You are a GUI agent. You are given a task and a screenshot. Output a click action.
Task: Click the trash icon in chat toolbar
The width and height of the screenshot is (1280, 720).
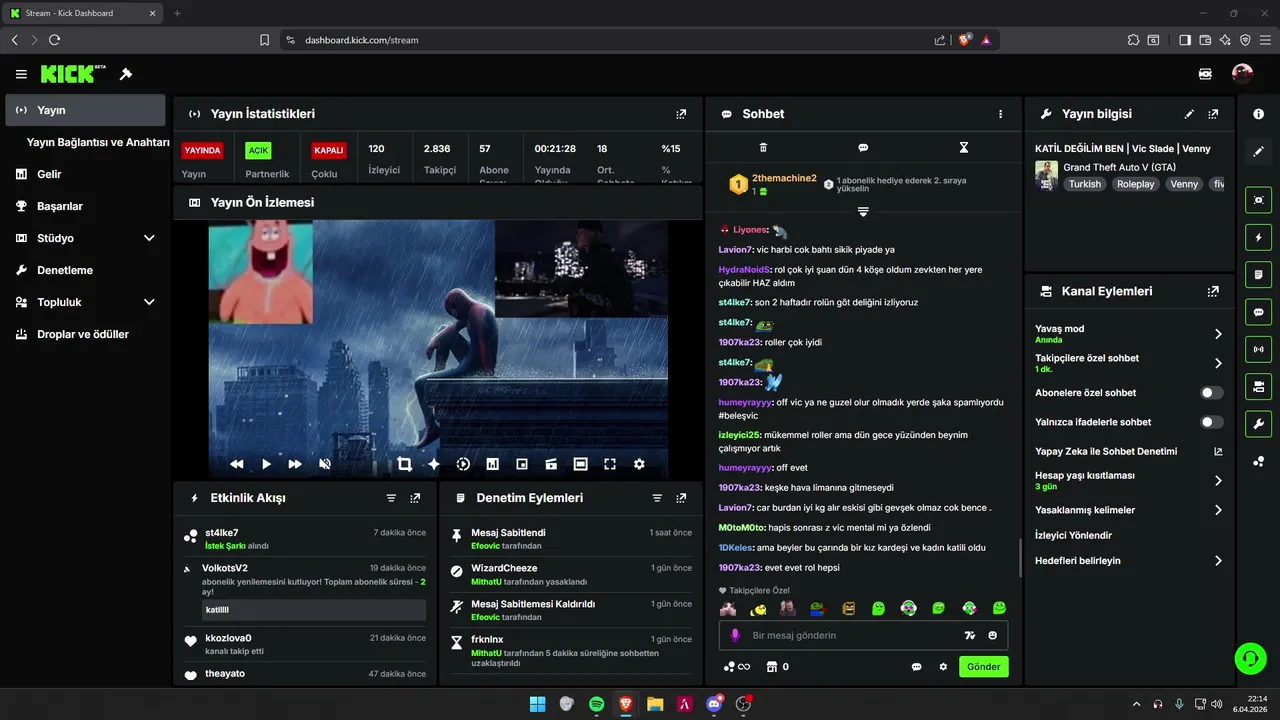763,147
